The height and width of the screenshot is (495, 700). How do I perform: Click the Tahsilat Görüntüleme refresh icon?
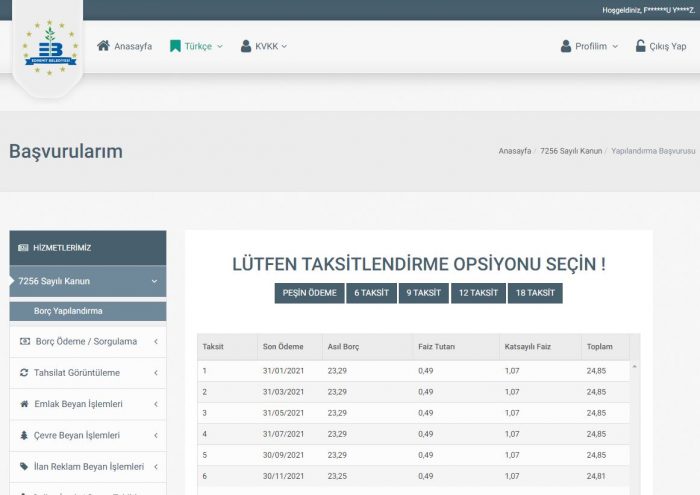[25, 373]
